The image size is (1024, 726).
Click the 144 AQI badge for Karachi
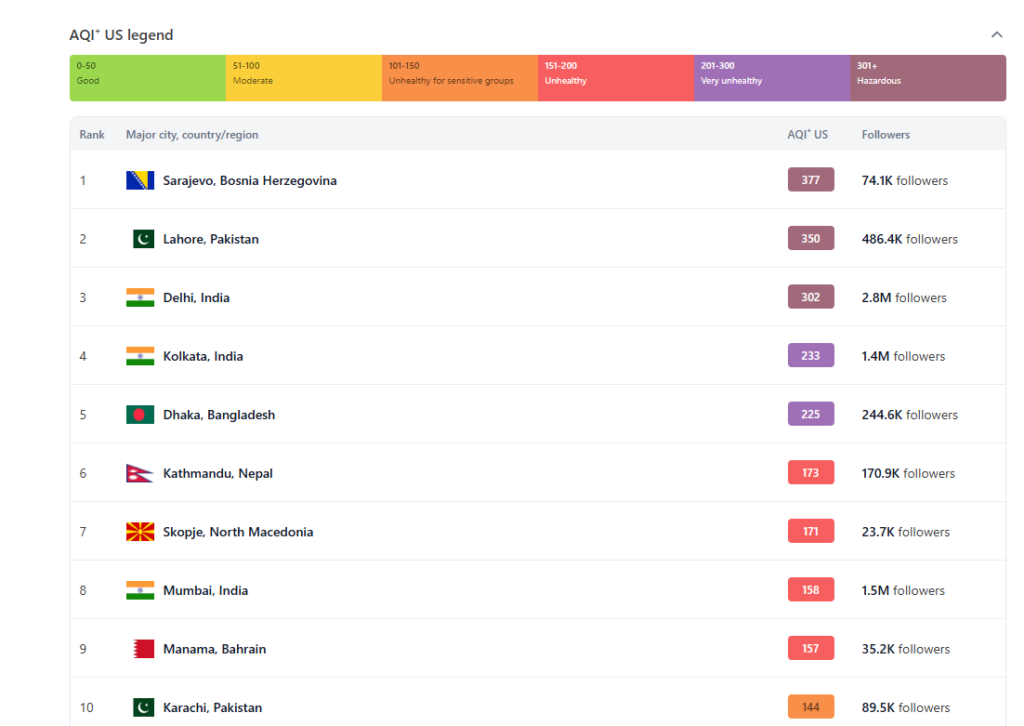coord(810,707)
